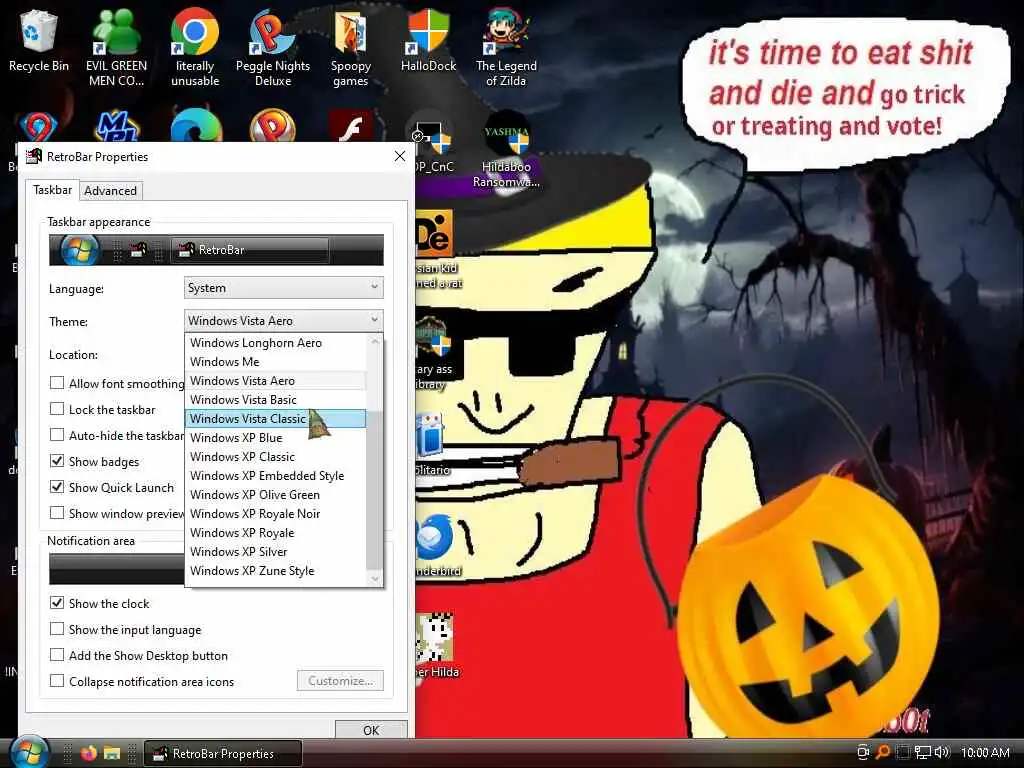Enable Show window previews checkbox
This screenshot has width=1024, height=768.
point(57,513)
